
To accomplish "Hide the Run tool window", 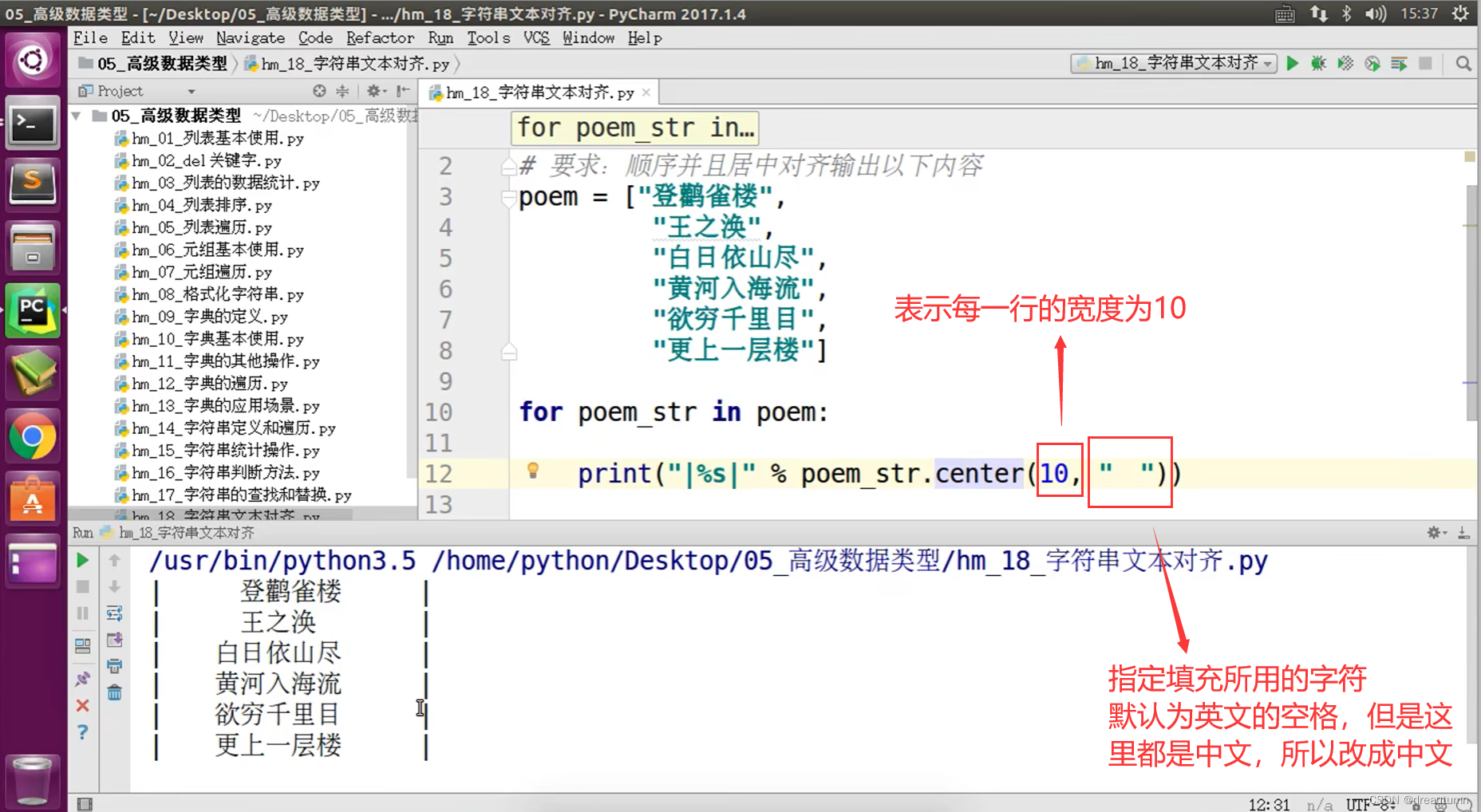I will [1463, 532].
